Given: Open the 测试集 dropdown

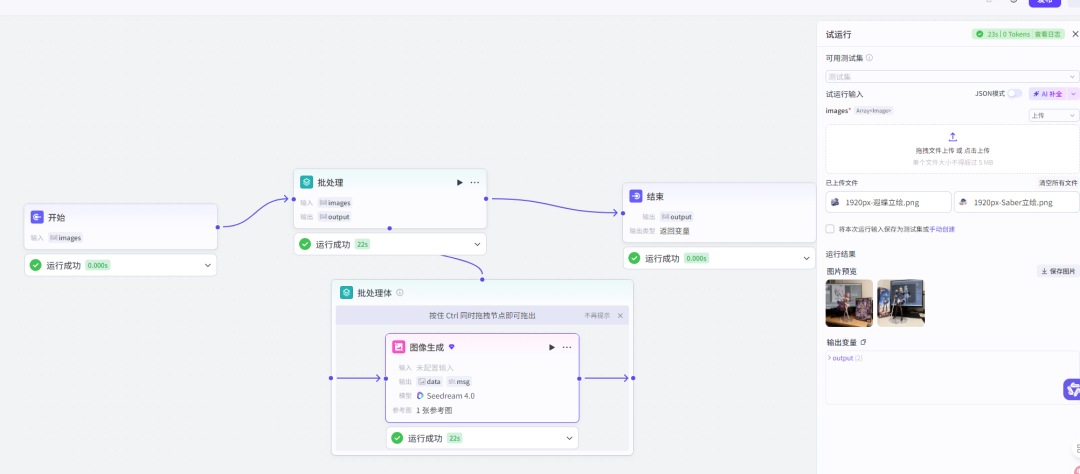Looking at the screenshot, I should point(952,76).
